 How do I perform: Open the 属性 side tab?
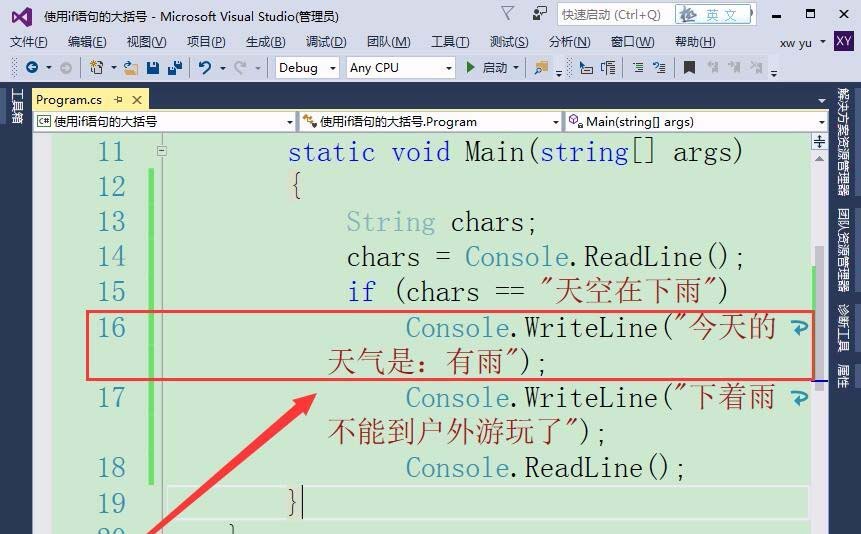[843, 375]
